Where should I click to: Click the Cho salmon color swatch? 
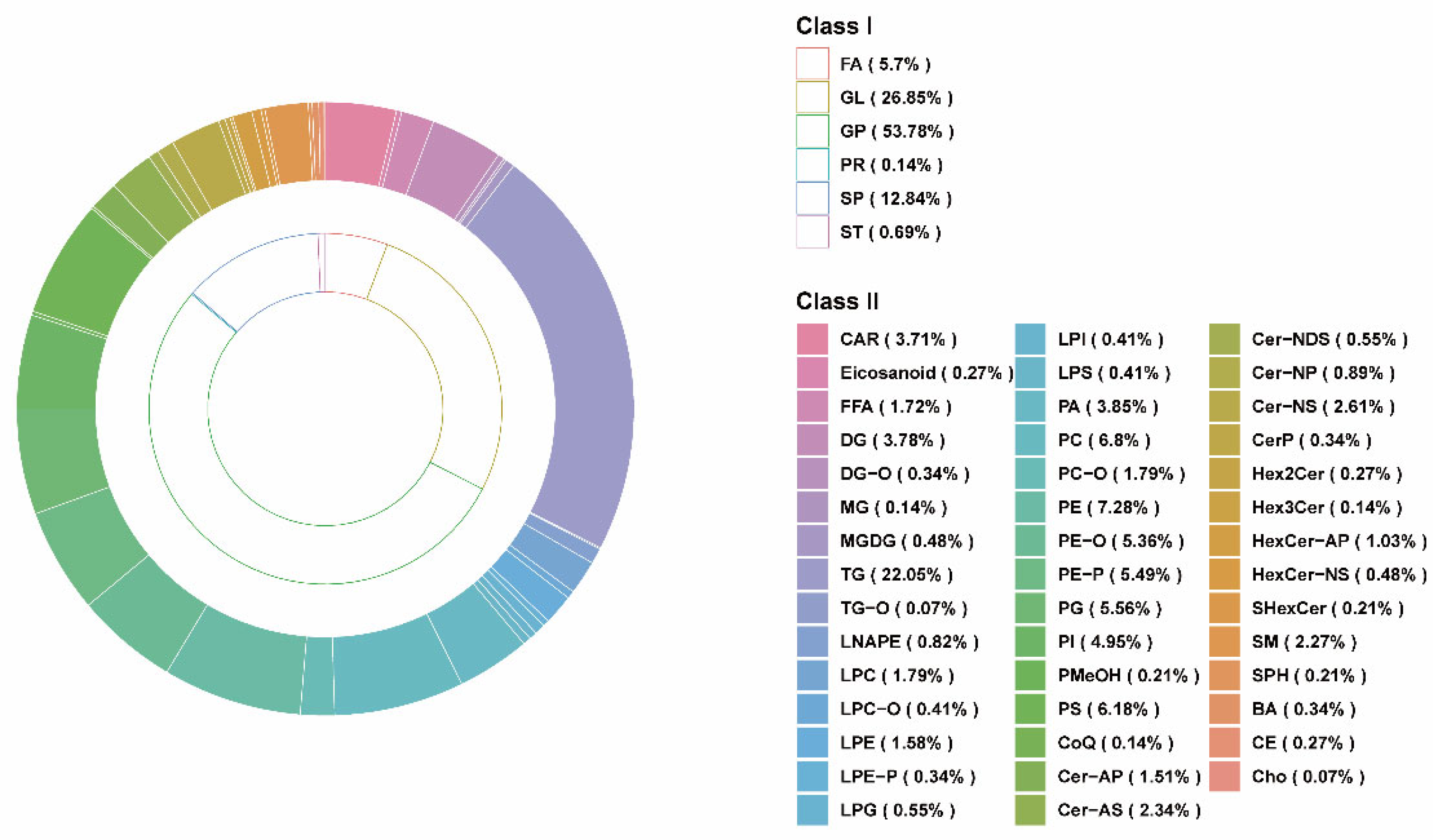coord(1224,777)
